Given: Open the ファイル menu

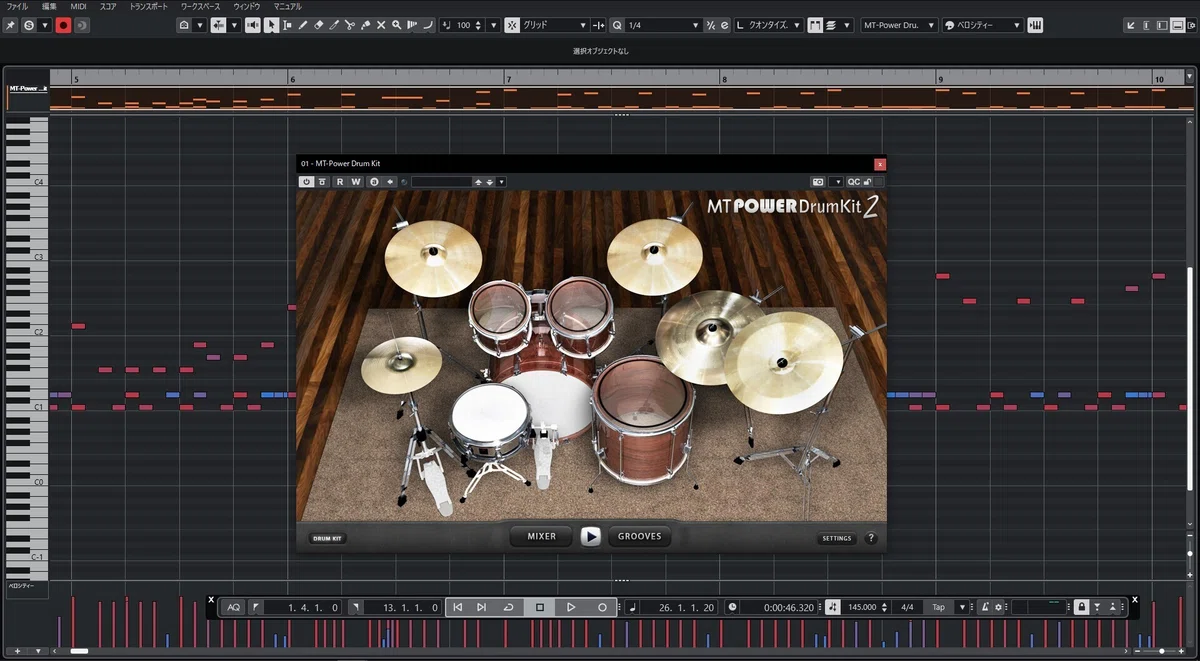Looking at the screenshot, I should (x=18, y=6).
